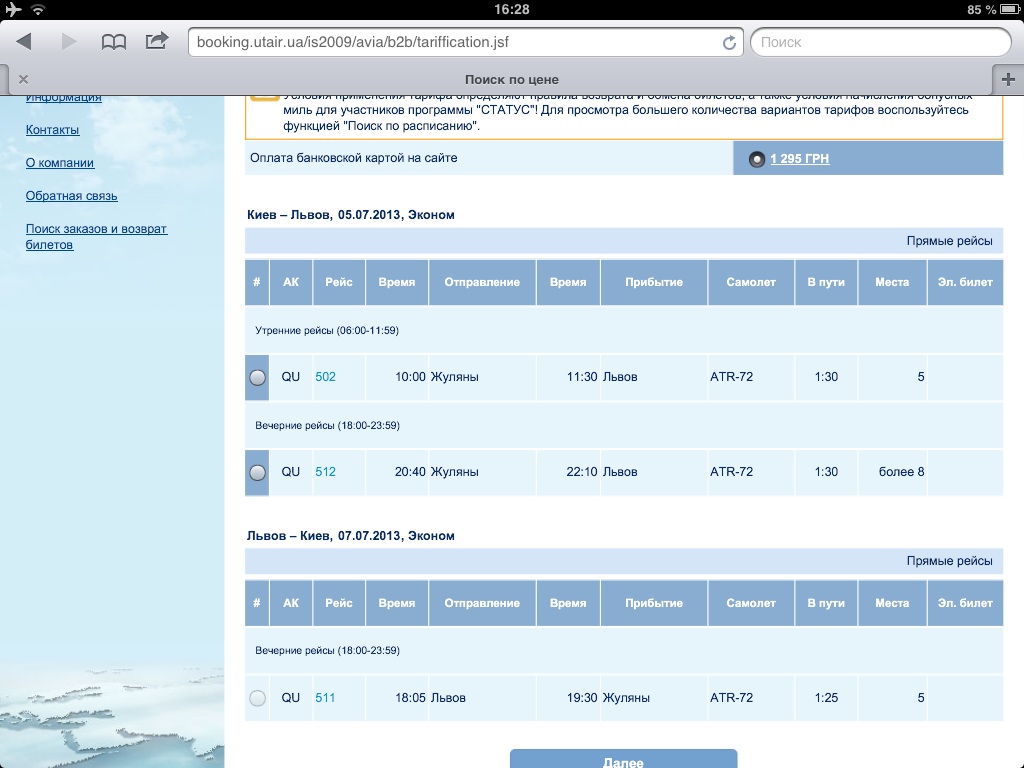1024x768 pixels.
Task: Select return flight 511 radio button
Action: [257, 698]
